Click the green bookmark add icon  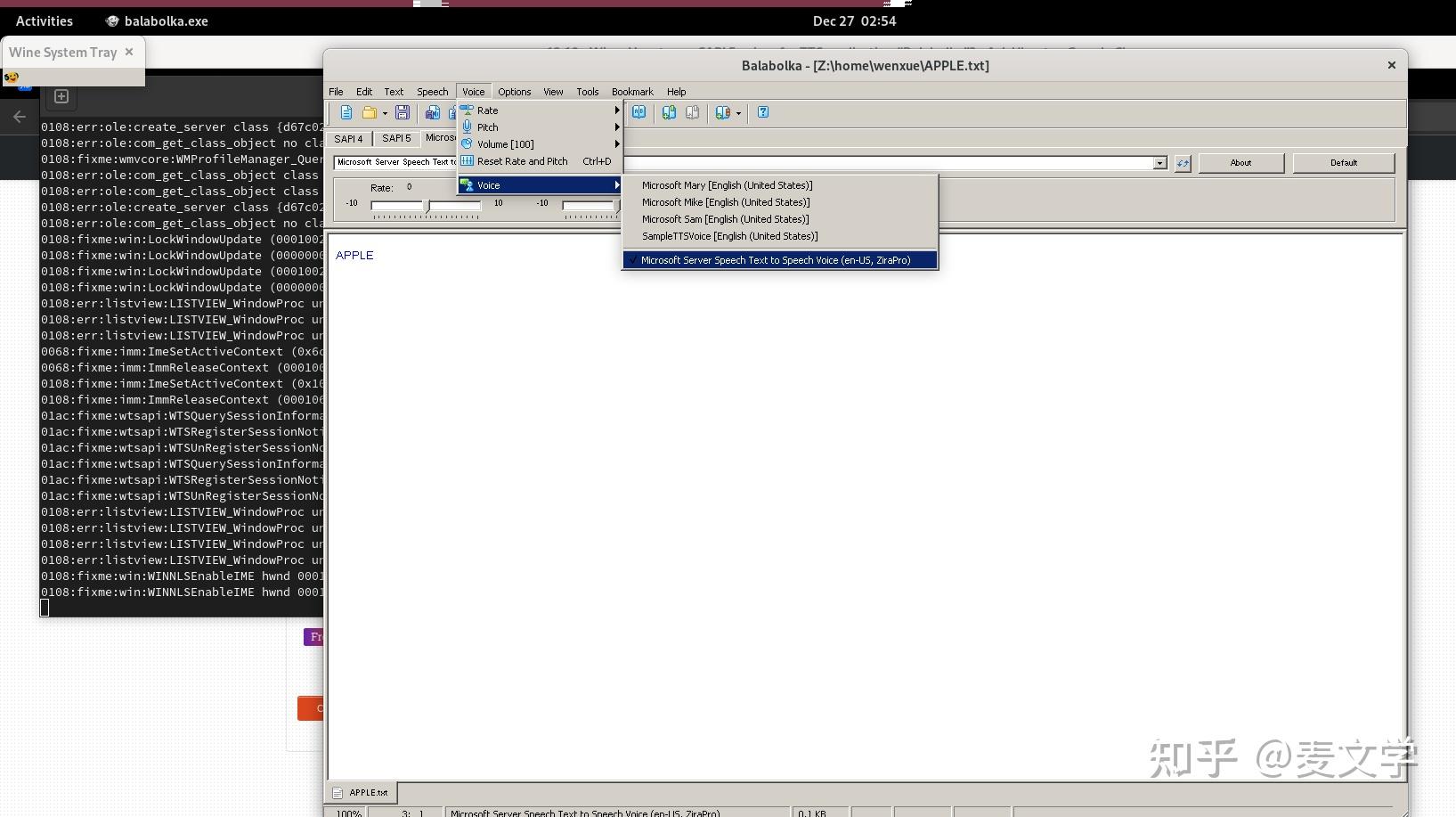tap(669, 112)
